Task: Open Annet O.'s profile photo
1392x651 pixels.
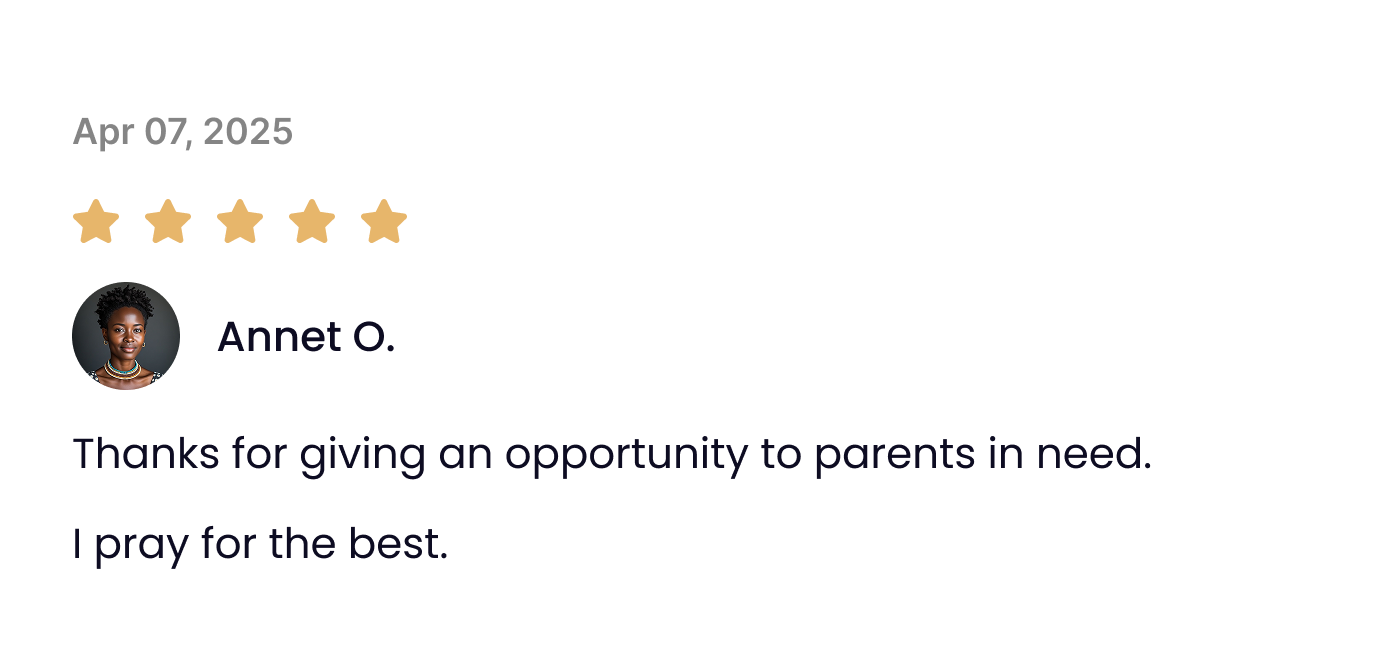Action: 126,336
